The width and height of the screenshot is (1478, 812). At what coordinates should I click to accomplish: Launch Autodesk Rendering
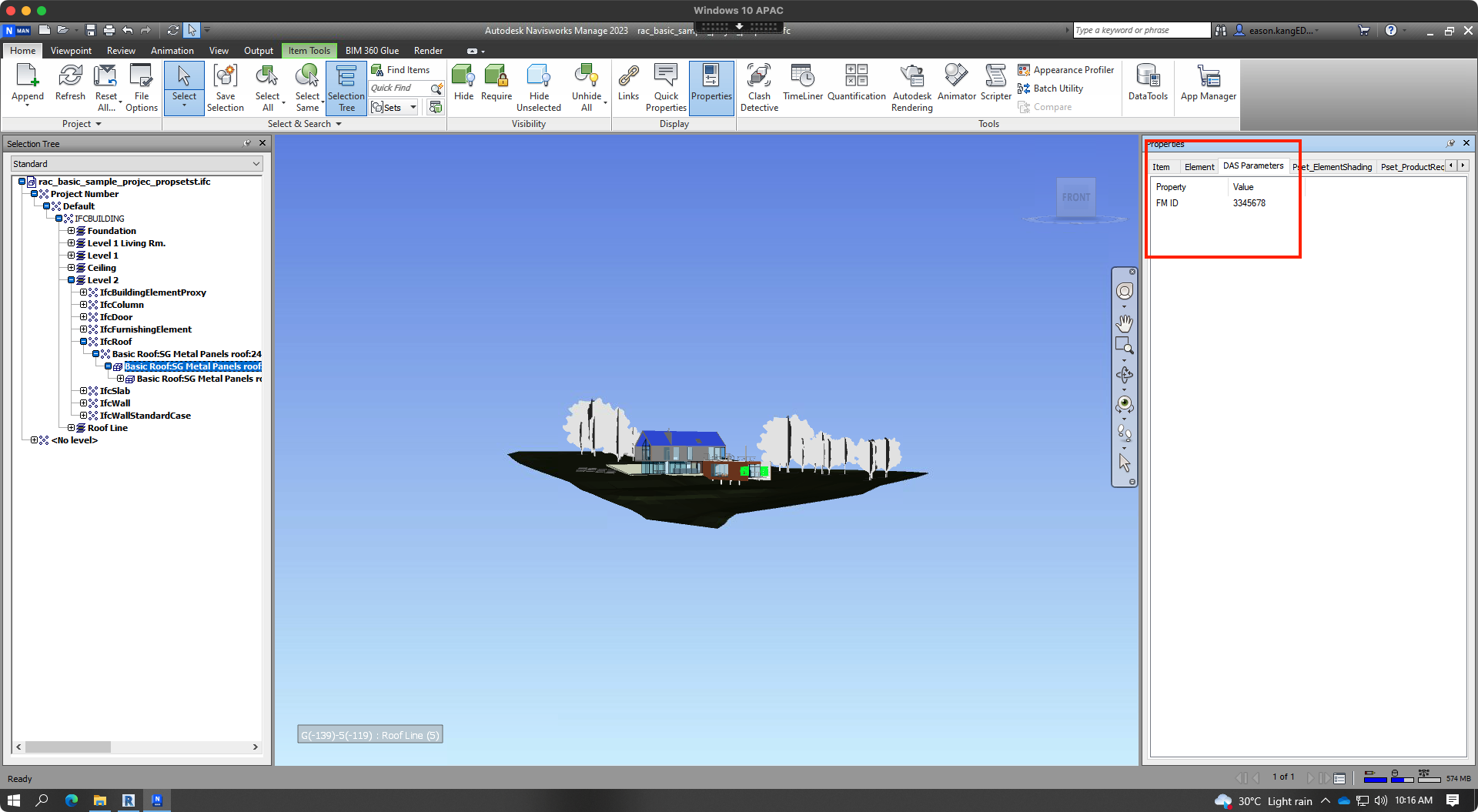click(911, 86)
